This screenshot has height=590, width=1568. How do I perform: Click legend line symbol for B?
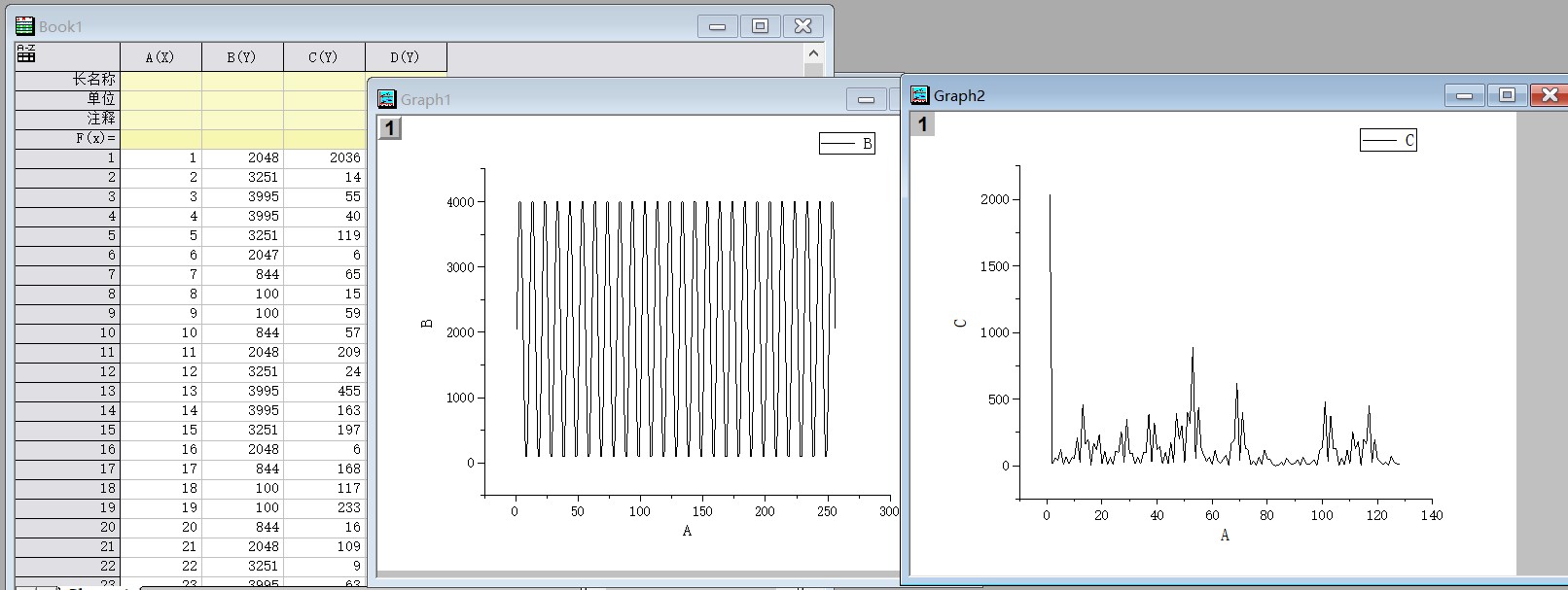click(x=837, y=144)
